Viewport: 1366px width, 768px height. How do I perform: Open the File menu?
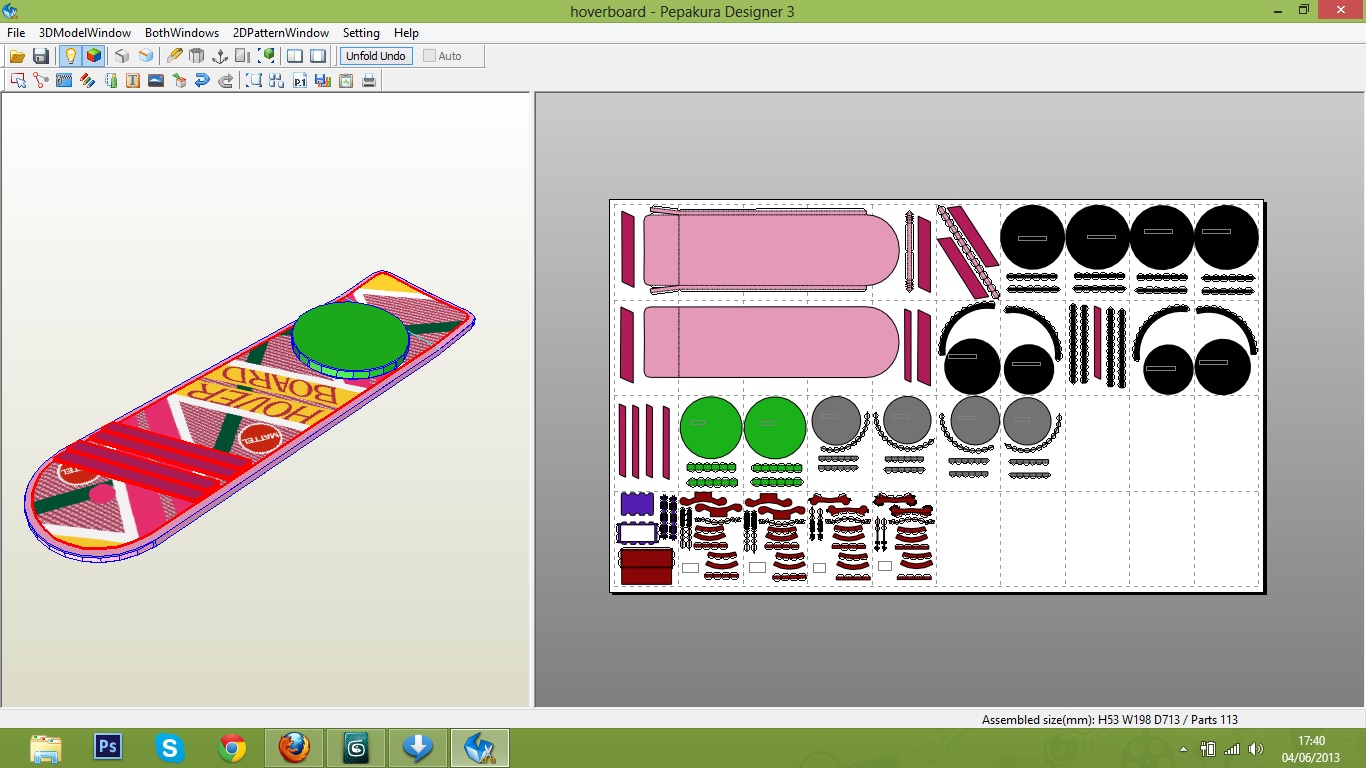[x=16, y=33]
